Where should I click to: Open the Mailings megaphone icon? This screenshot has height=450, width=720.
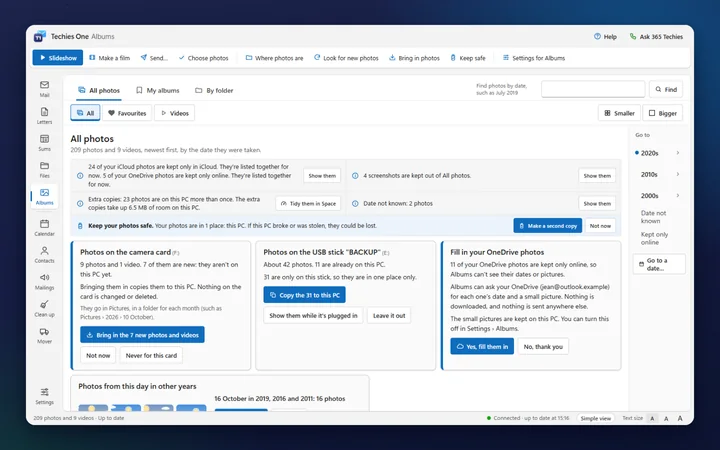coord(45,281)
